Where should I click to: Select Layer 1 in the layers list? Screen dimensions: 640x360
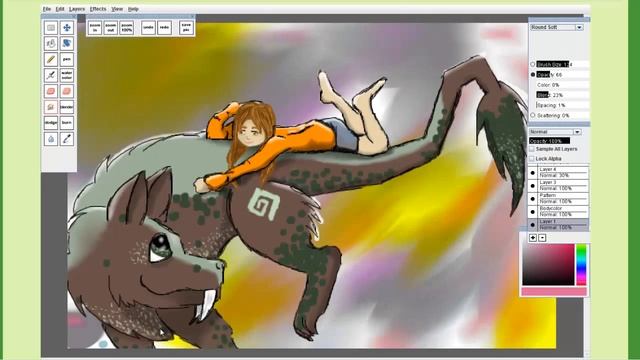tap(563, 224)
